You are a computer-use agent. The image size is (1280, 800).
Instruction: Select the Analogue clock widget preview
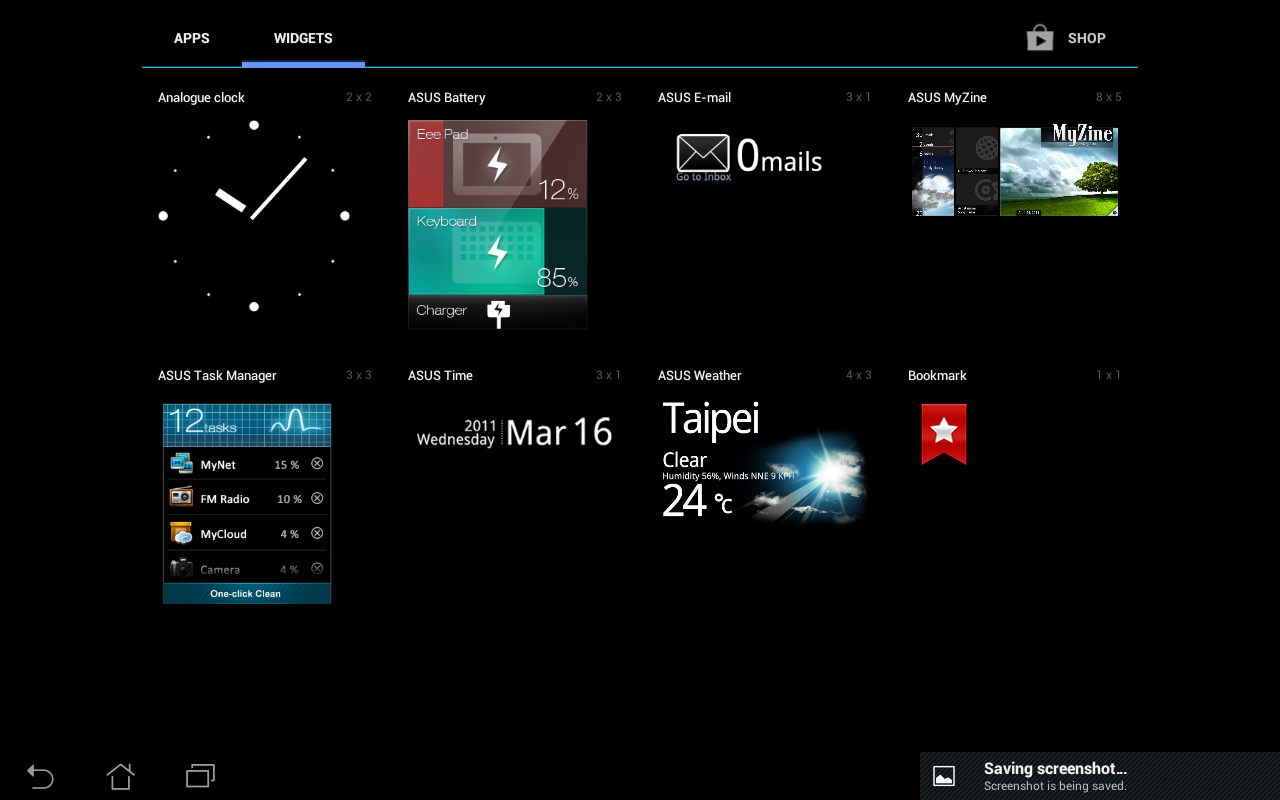pos(254,215)
